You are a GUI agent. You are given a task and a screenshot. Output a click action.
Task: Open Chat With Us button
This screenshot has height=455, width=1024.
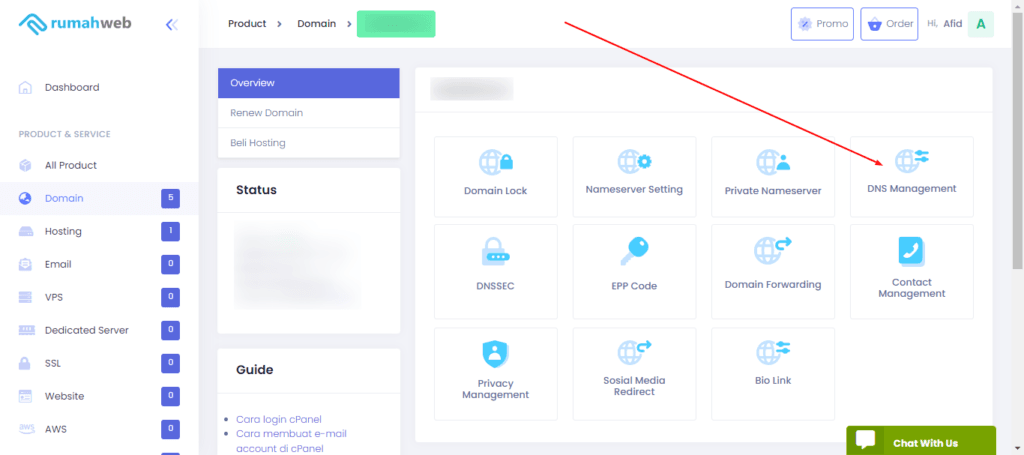point(921,441)
